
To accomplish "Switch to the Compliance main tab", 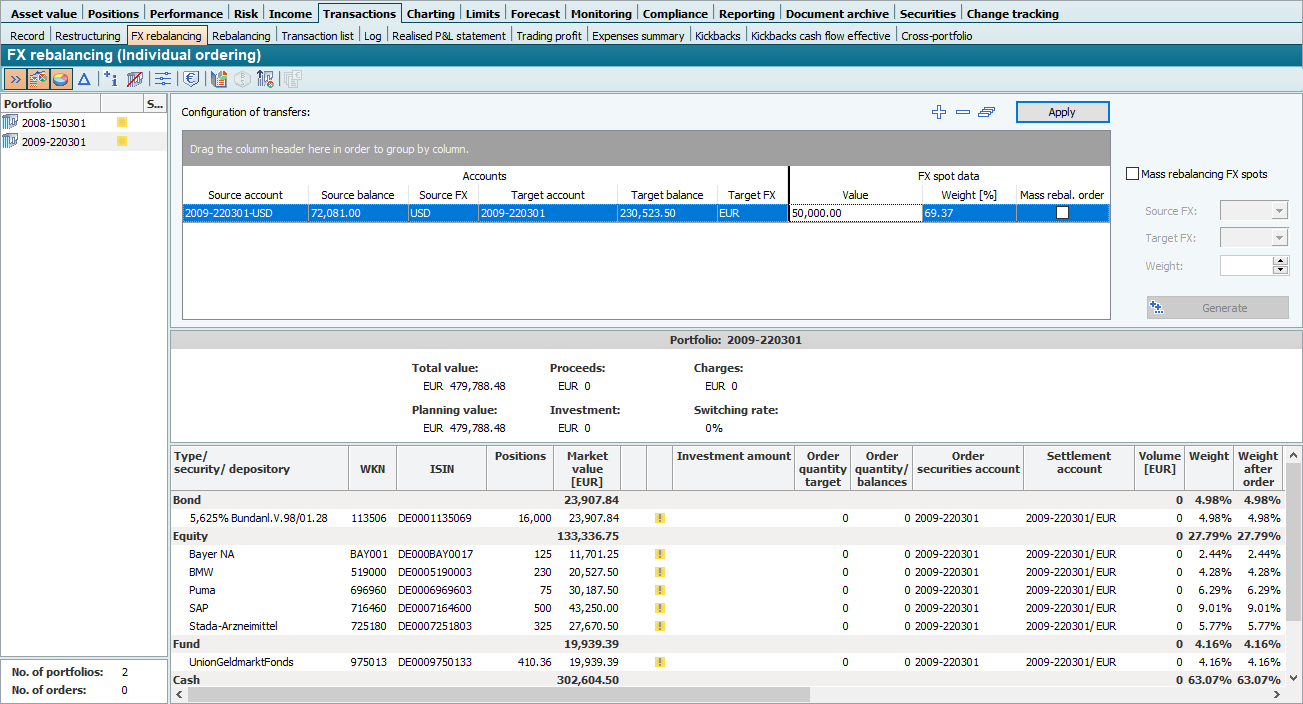I will [x=676, y=14].
